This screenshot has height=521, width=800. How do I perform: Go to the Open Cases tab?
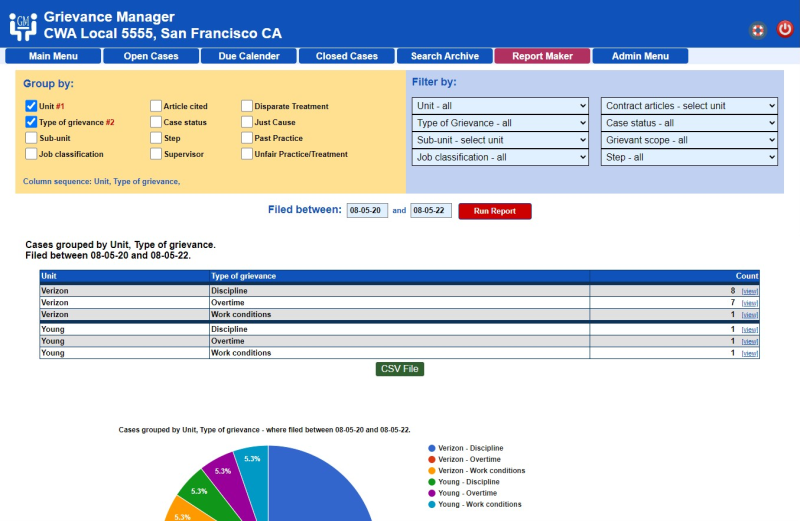(151, 56)
